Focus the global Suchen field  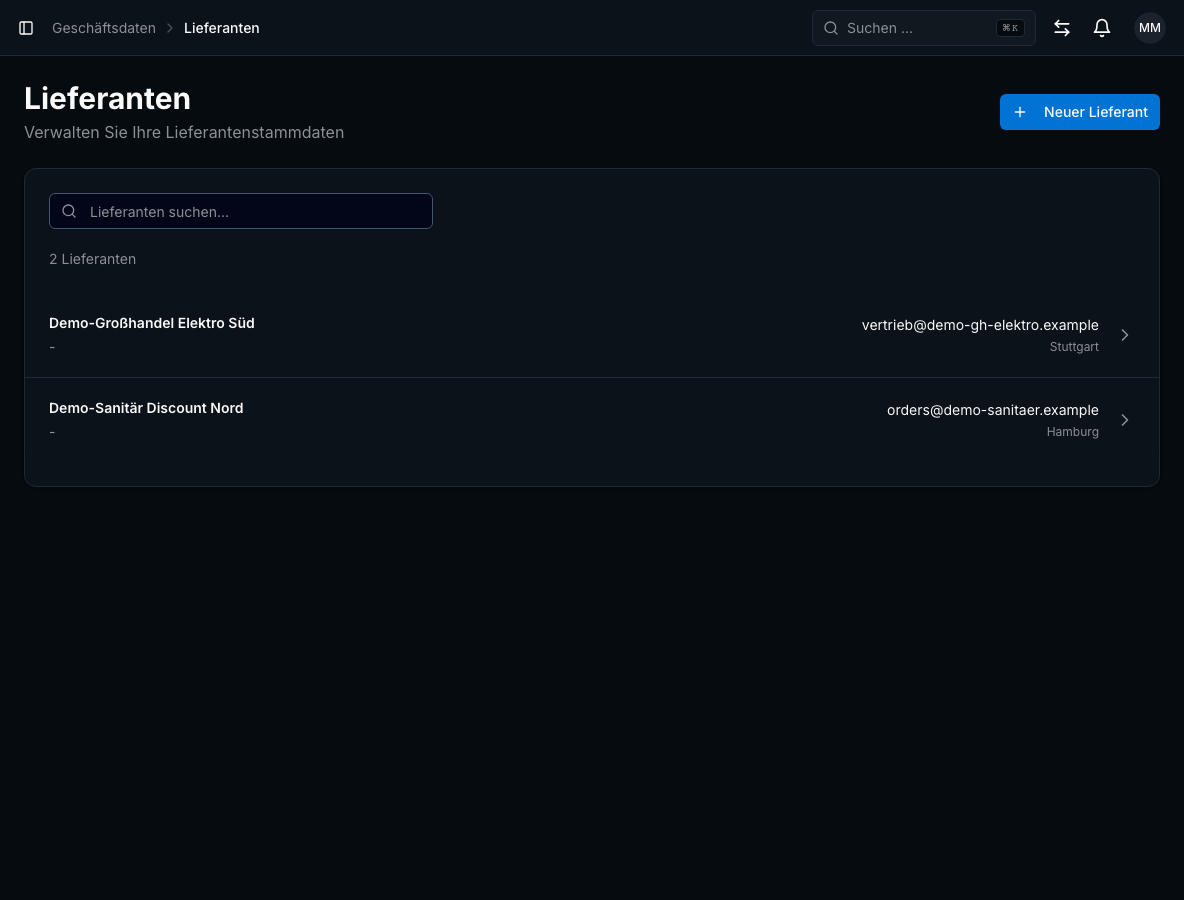[x=923, y=28]
